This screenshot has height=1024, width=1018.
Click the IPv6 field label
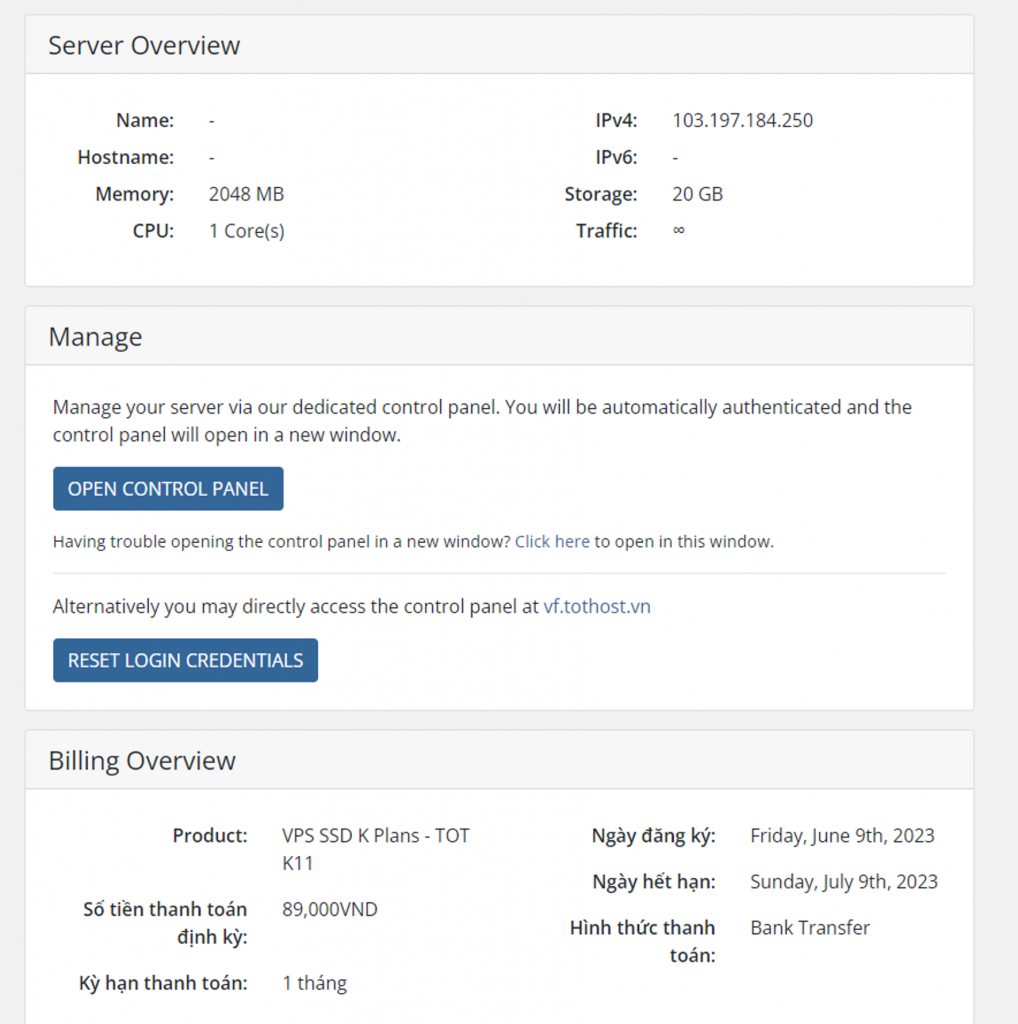point(616,158)
